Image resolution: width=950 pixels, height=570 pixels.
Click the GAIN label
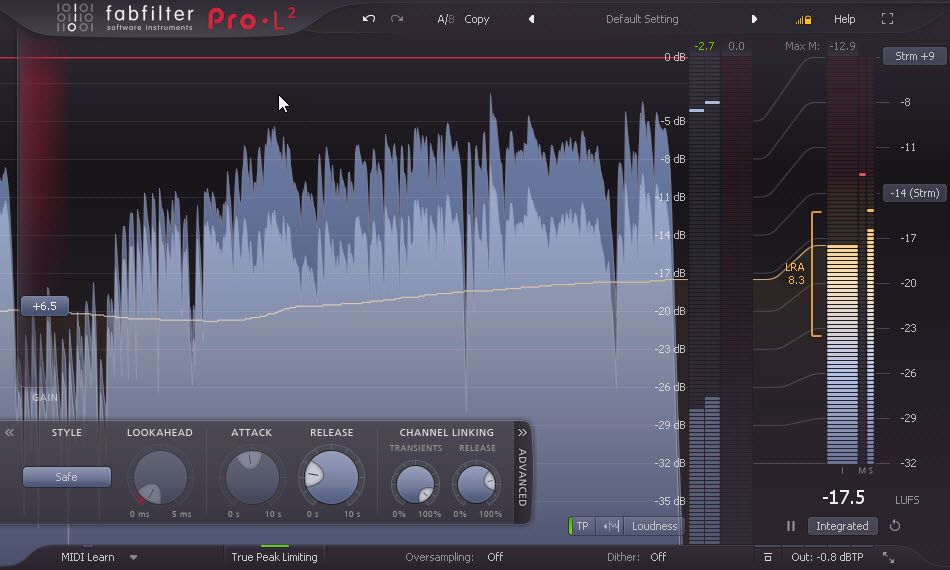click(x=45, y=397)
